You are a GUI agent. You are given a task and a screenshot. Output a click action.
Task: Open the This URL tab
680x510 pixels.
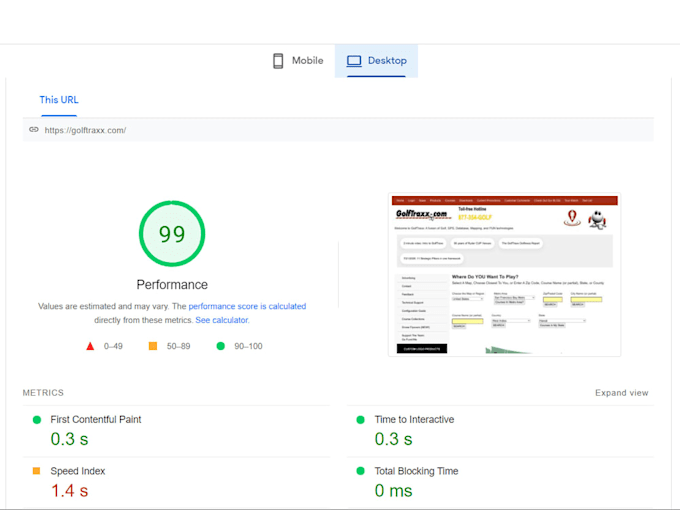point(59,100)
